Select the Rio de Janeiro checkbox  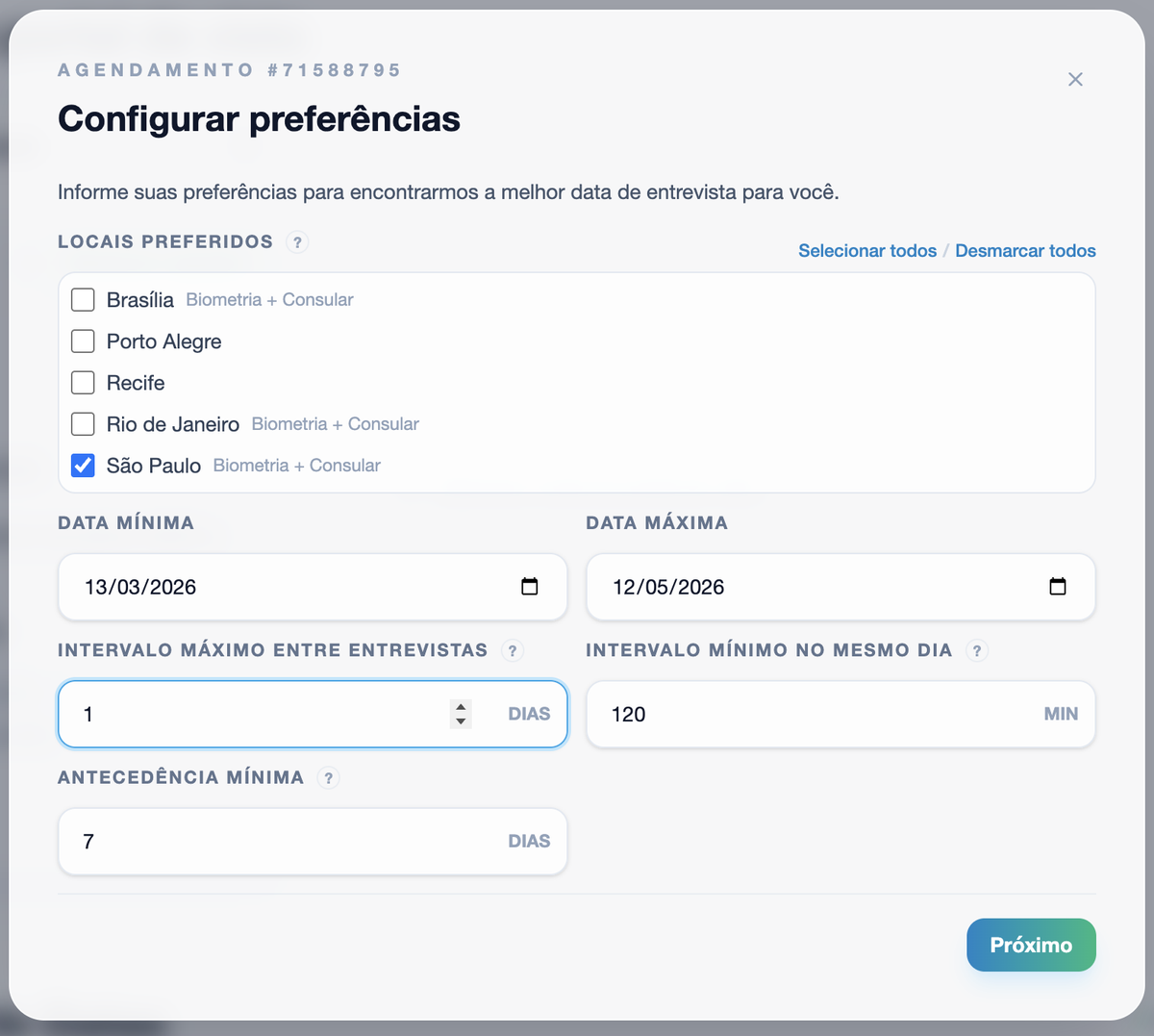83,424
